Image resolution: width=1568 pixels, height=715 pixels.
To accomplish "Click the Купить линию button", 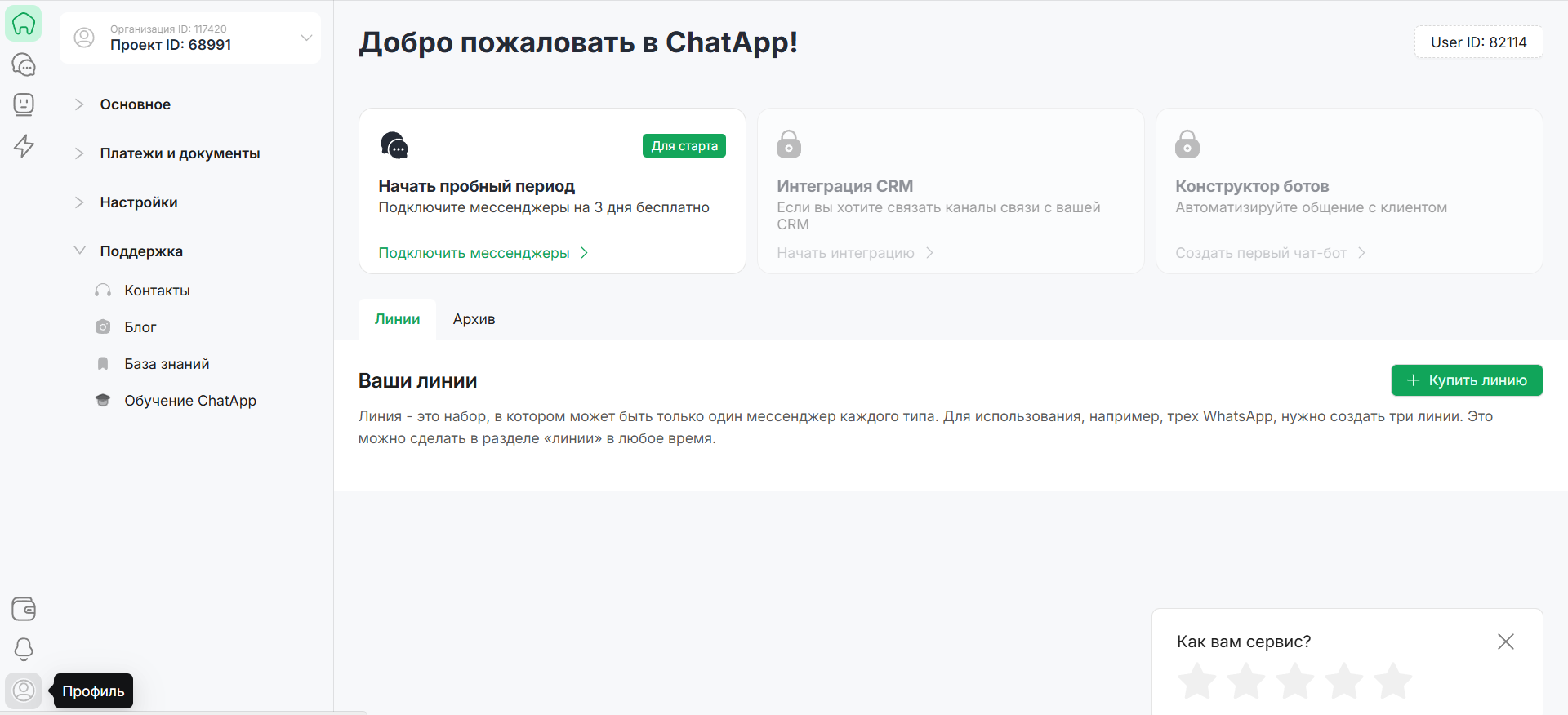I will pyautogui.click(x=1466, y=380).
